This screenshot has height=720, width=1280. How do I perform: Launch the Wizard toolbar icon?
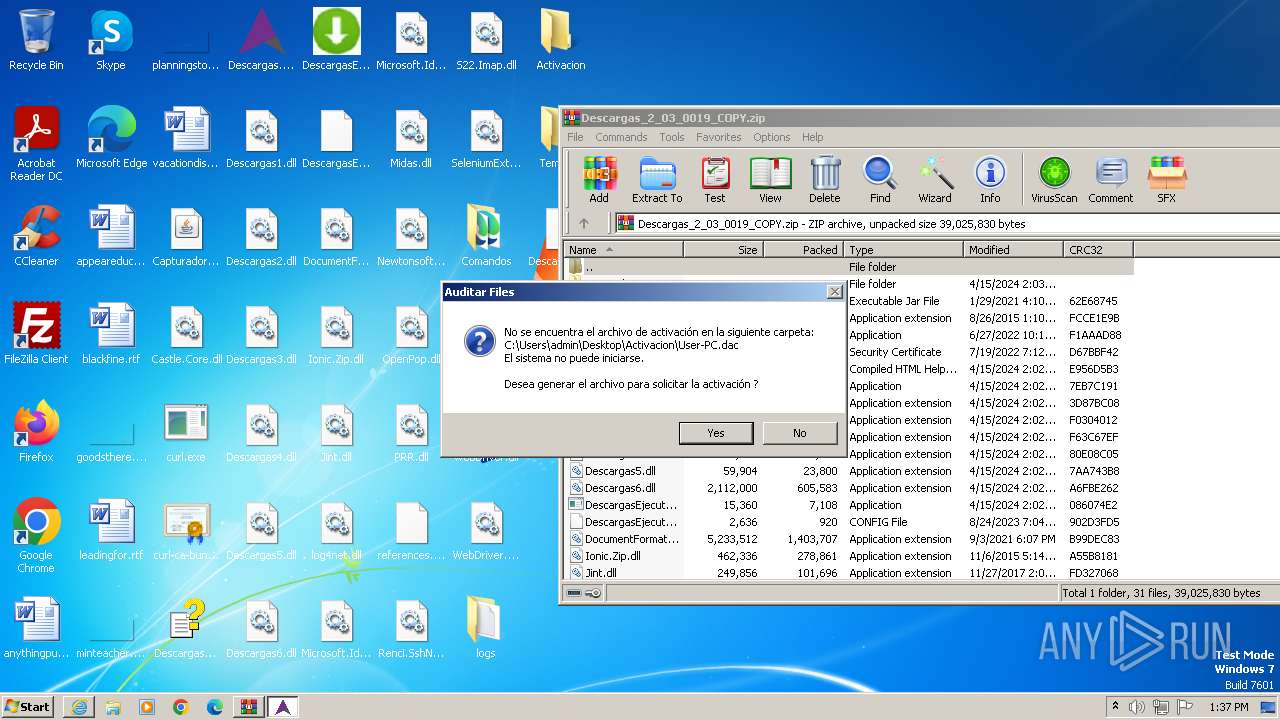click(x=935, y=180)
